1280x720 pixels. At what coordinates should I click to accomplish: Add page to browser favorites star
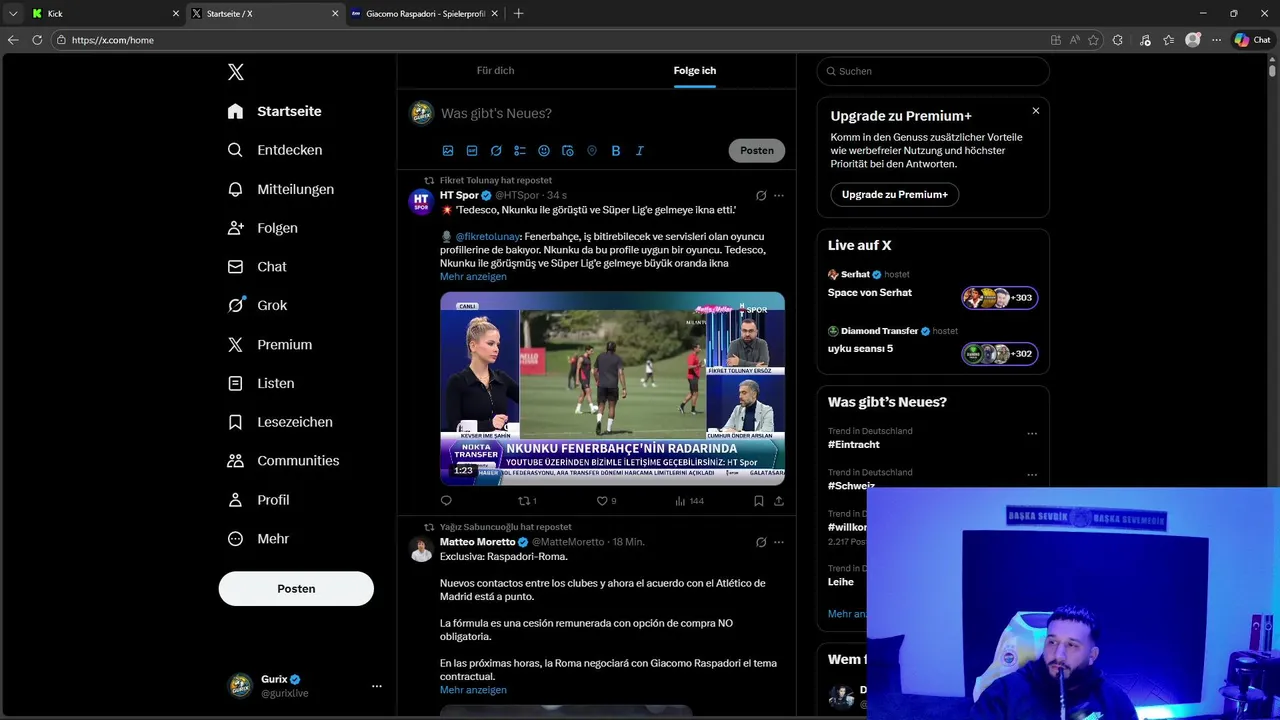click(x=1093, y=40)
